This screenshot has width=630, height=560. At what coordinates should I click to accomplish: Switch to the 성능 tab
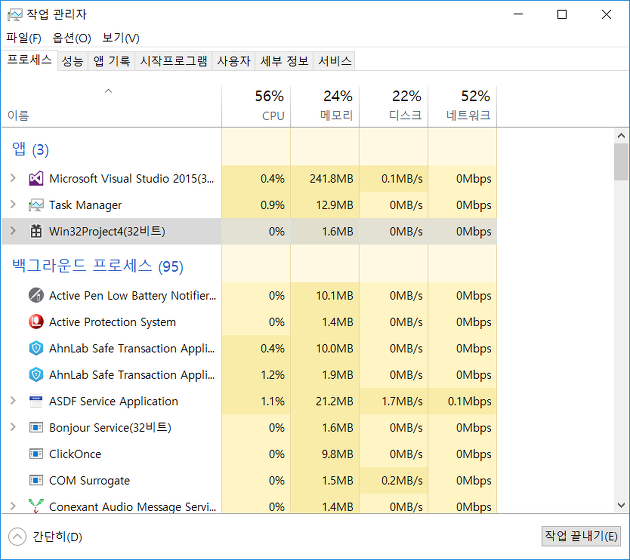click(x=73, y=61)
